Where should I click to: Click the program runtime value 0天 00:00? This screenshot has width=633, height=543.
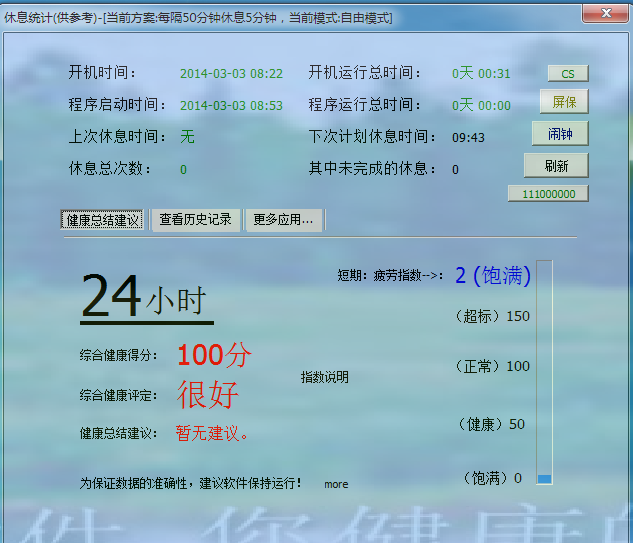click(x=481, y=105)
